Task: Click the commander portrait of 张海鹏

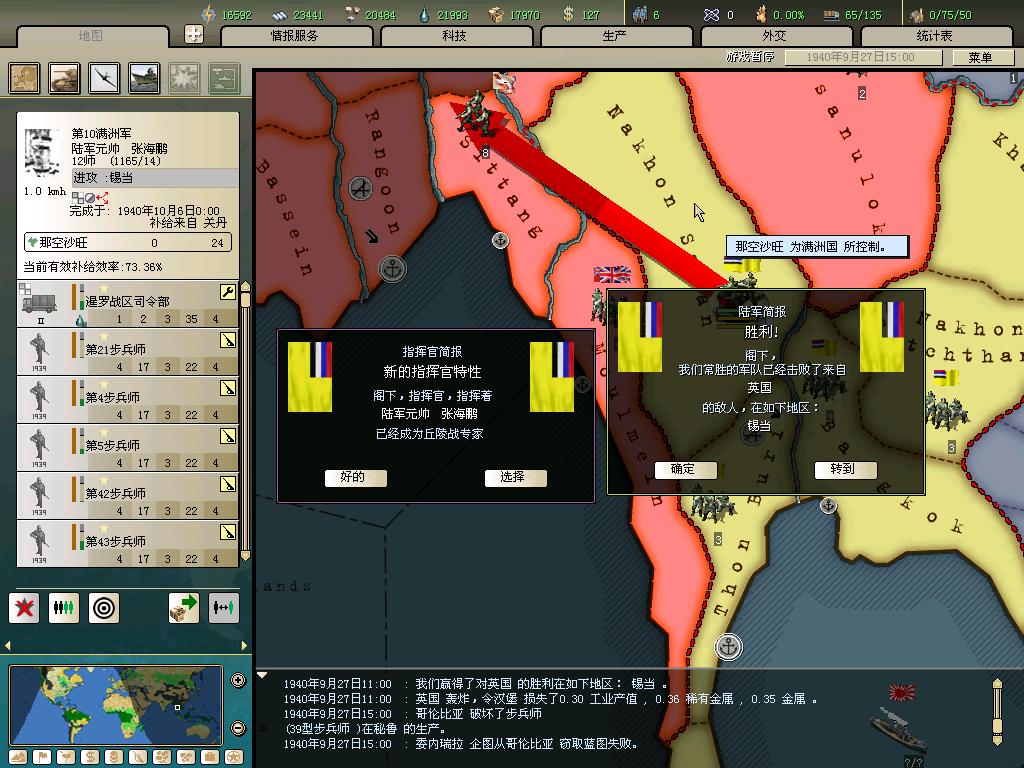Action: coord(42,155)
